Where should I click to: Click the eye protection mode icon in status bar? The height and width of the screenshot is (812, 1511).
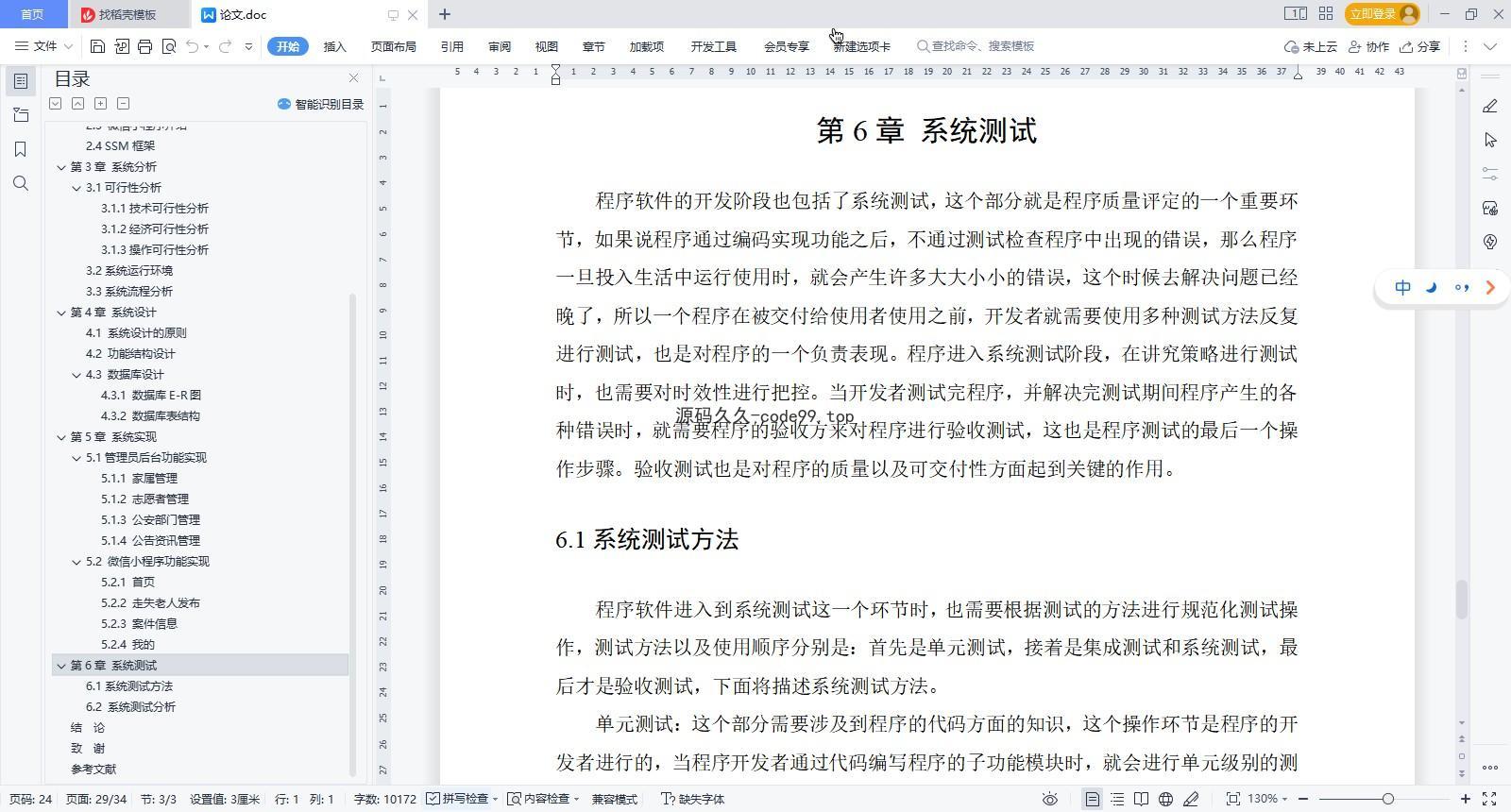tap(1049, 799)
